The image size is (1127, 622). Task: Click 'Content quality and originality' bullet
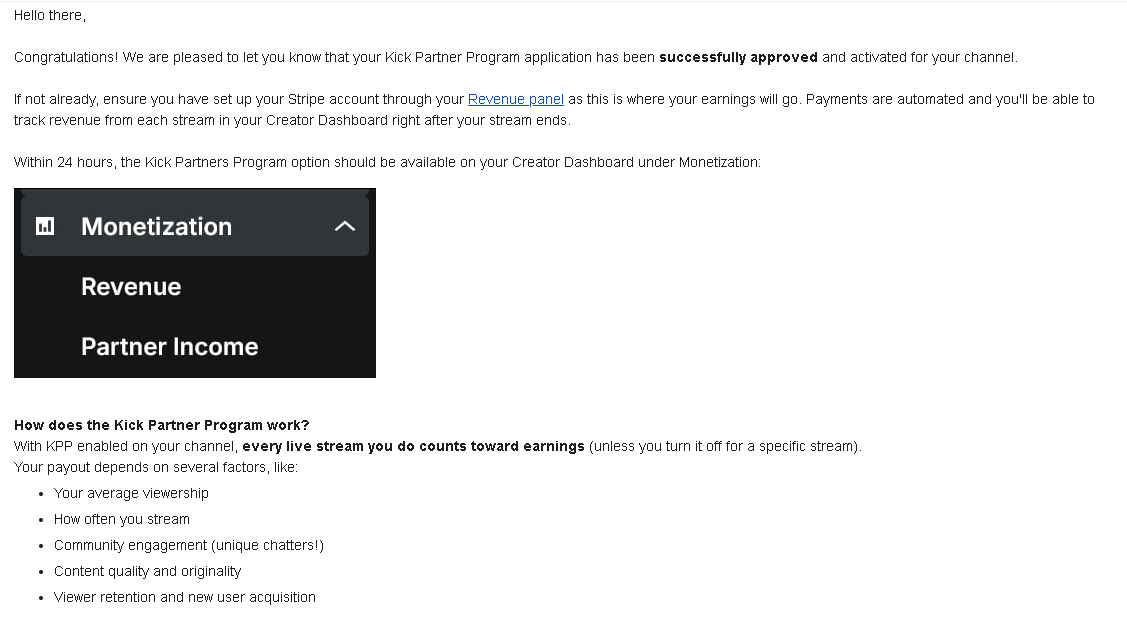coord(147,571)
